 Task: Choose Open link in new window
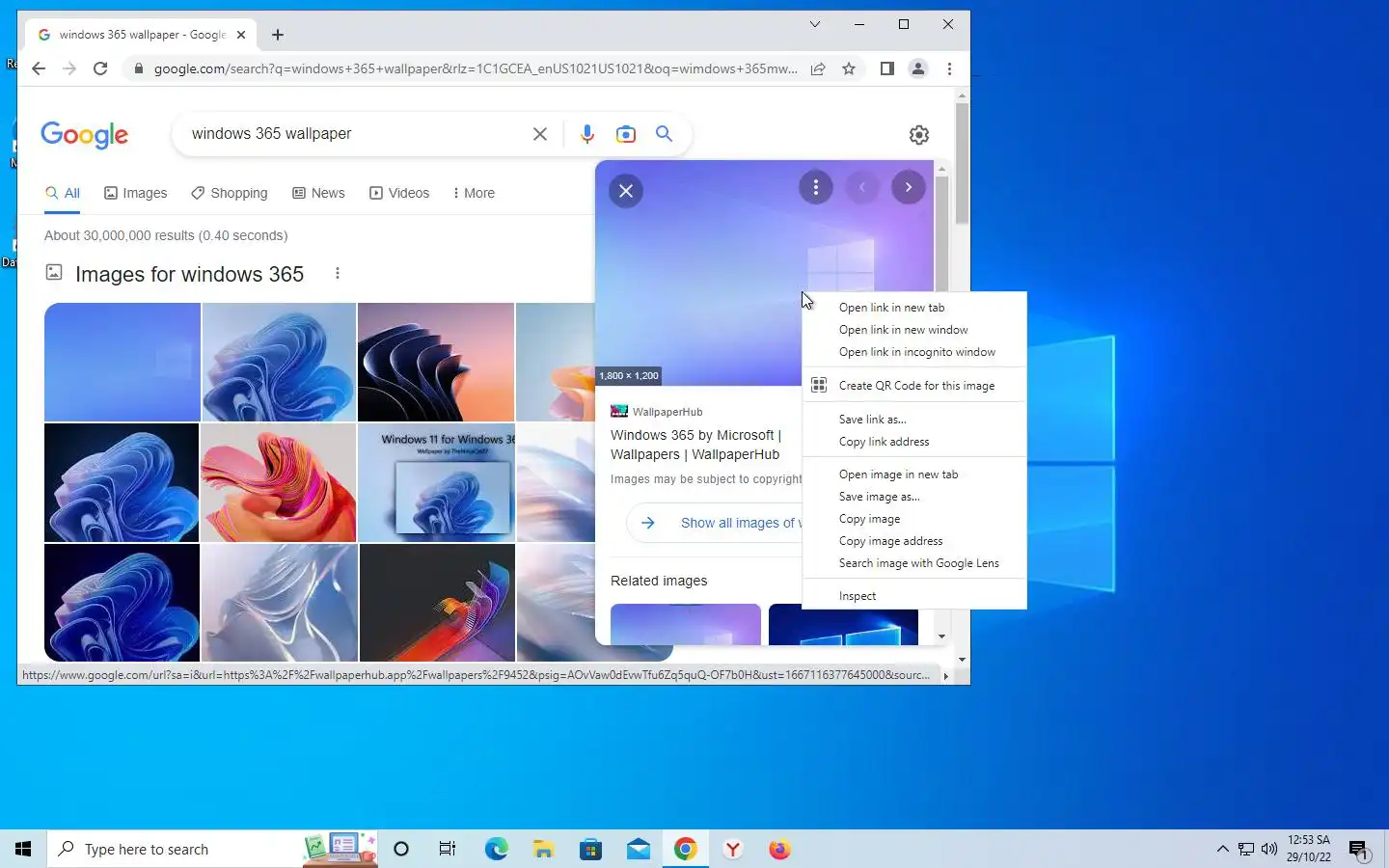click(x=914, y=330)
